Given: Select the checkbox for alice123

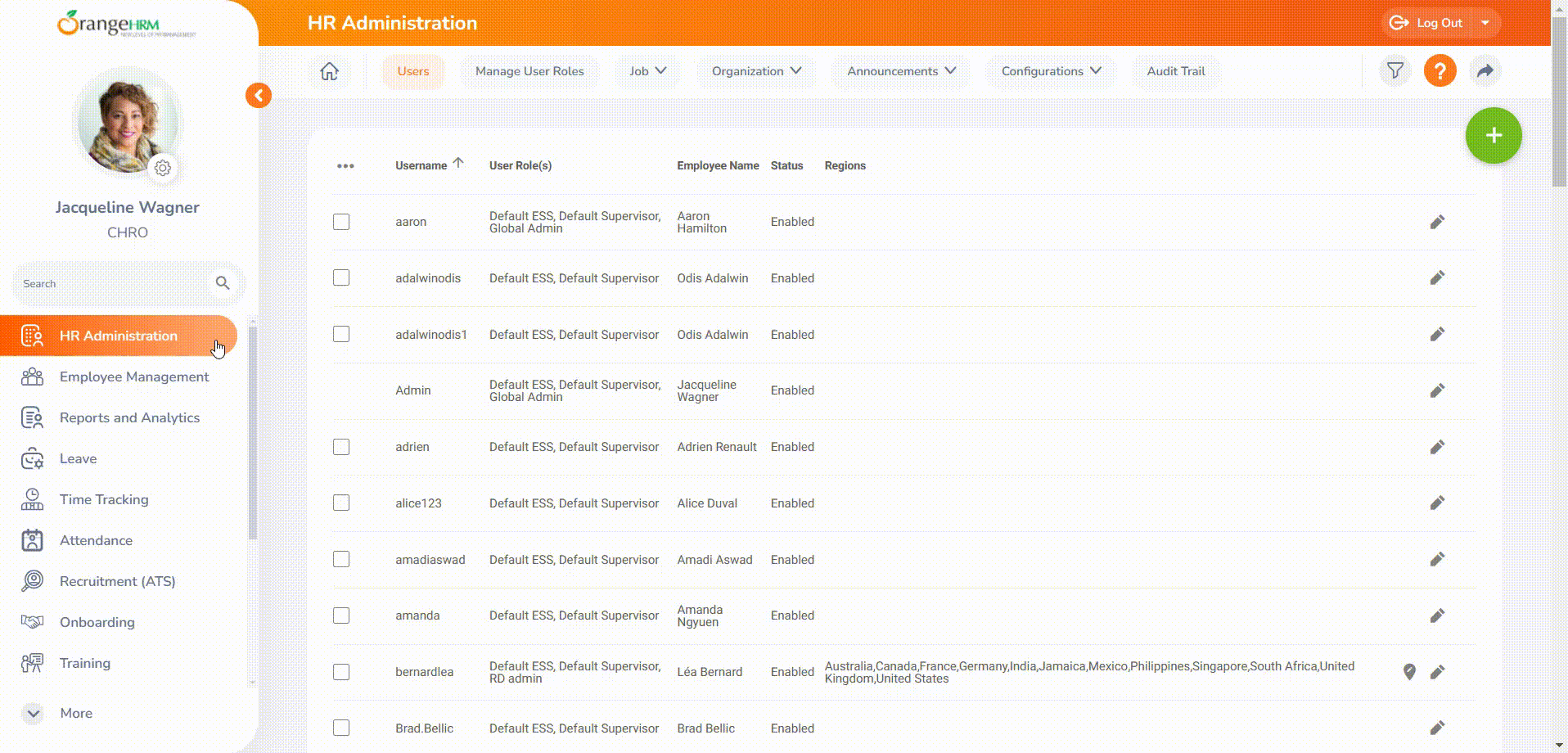Looking at the screenshot, I should (x=341, y=503).
